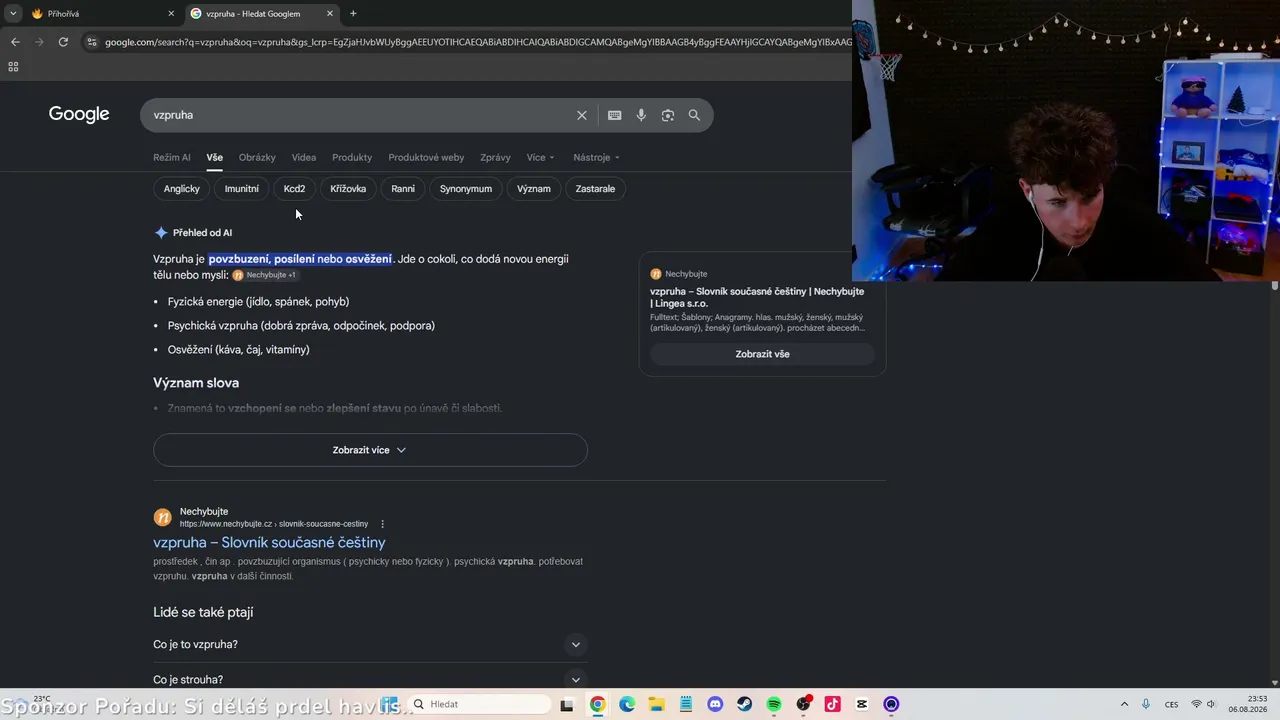Filter results by Imunitní chip
The image size is (1280, 720).
click(x=242, y=188)
